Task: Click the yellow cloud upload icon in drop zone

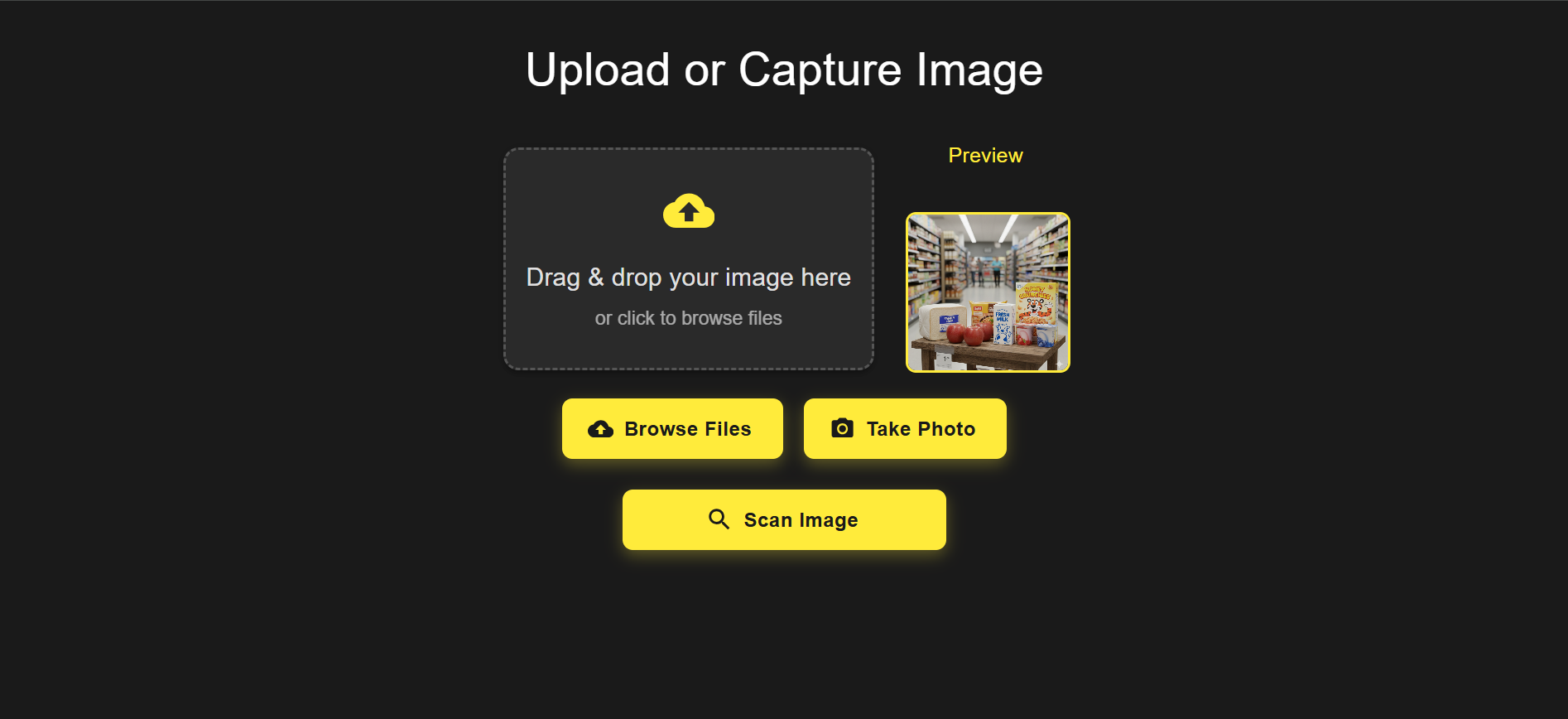Action: 689,211
